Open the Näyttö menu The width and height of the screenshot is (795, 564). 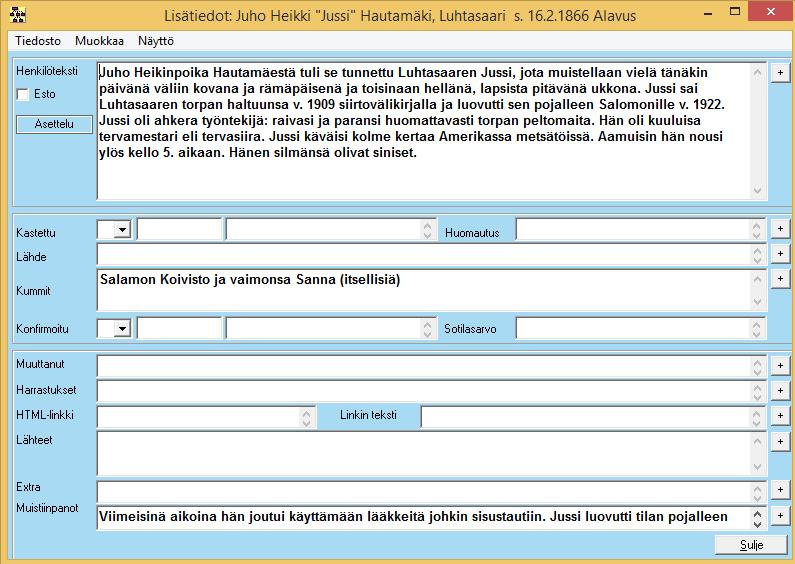coord(156,41)
